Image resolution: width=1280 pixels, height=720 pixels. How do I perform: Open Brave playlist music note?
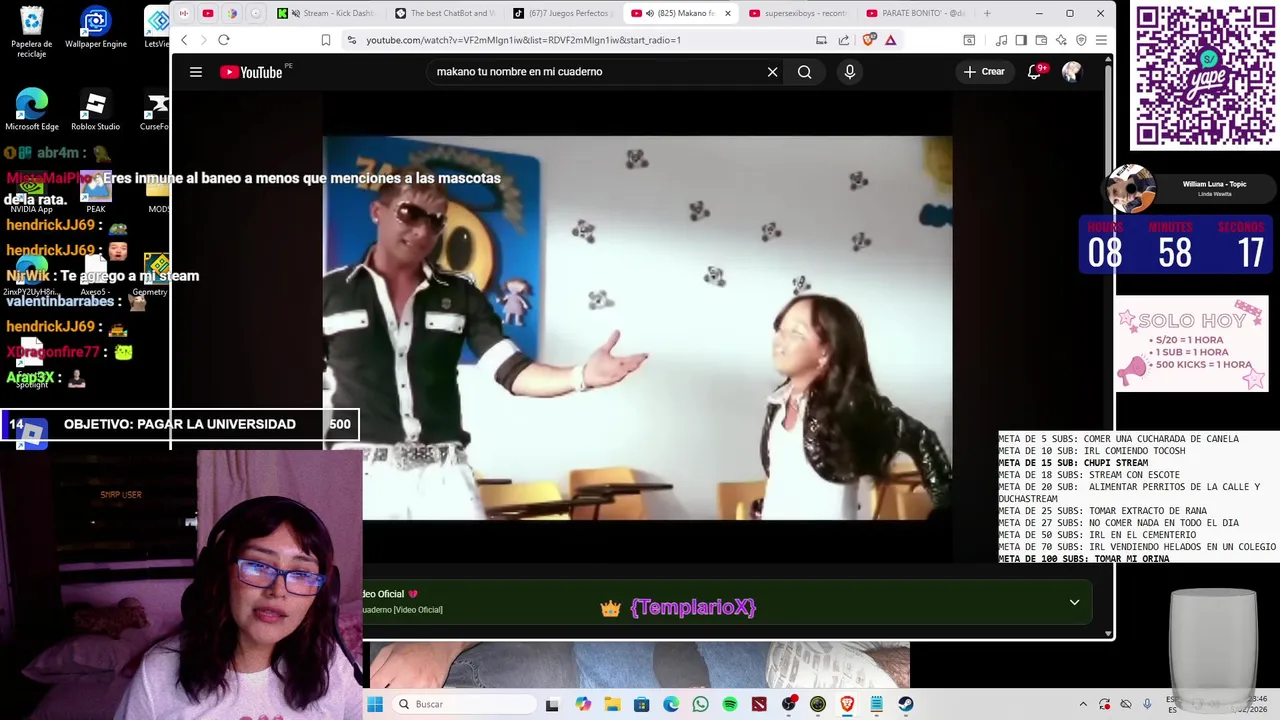coord(1001,40)
